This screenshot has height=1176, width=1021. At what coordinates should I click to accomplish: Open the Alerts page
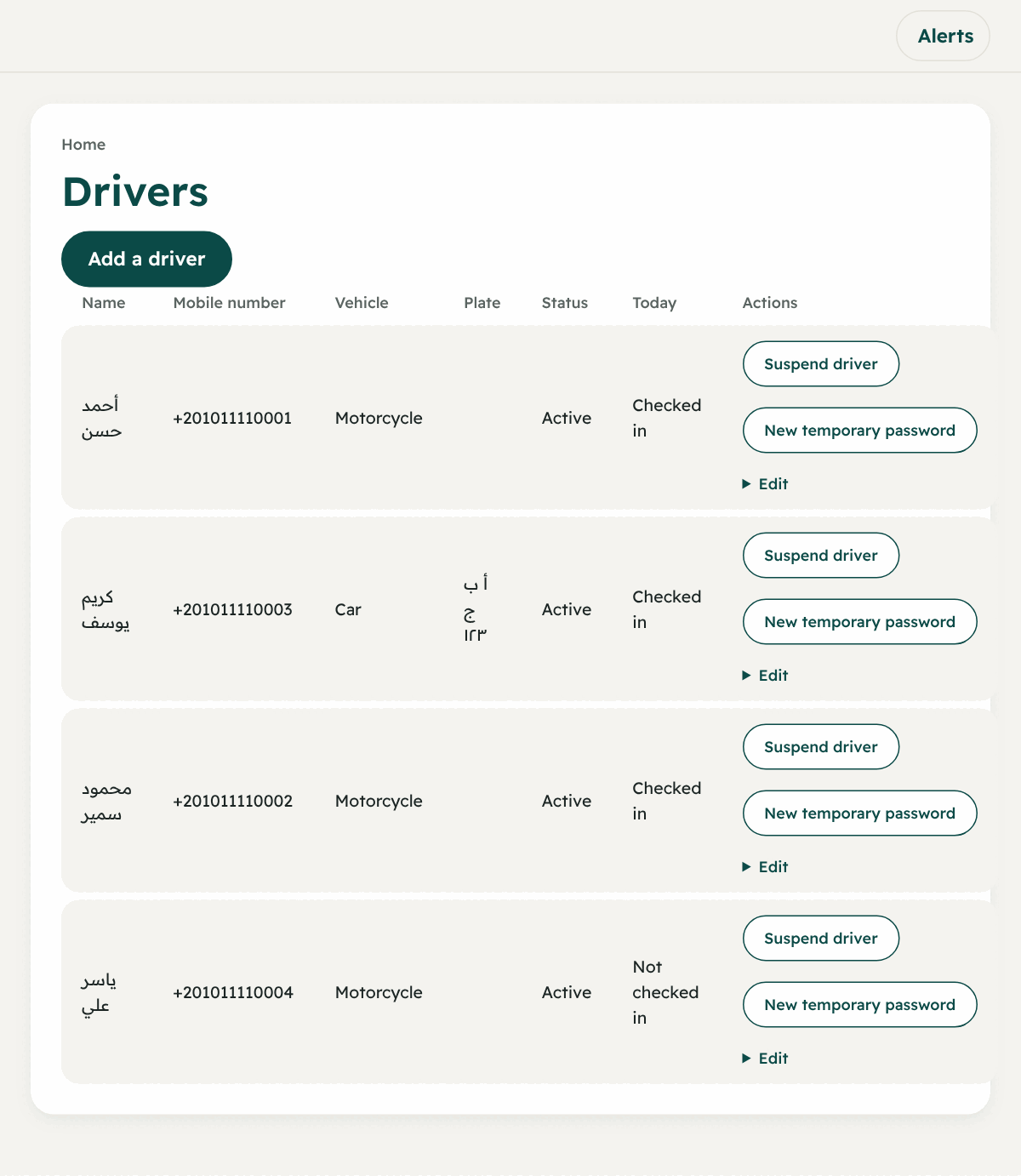click(943, 36)
